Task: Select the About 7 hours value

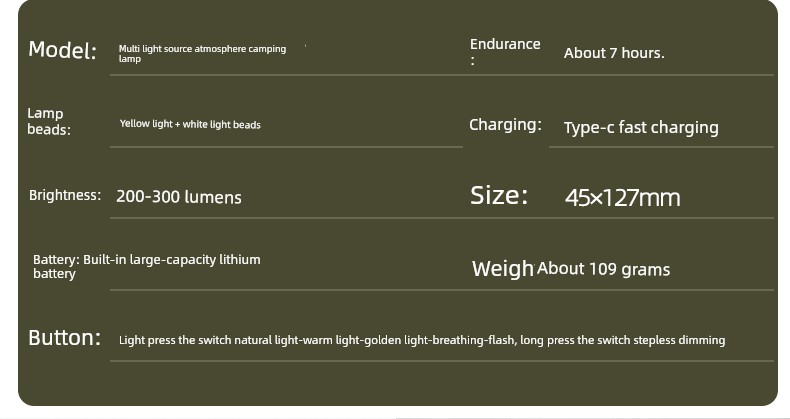Action: (614, 53)
